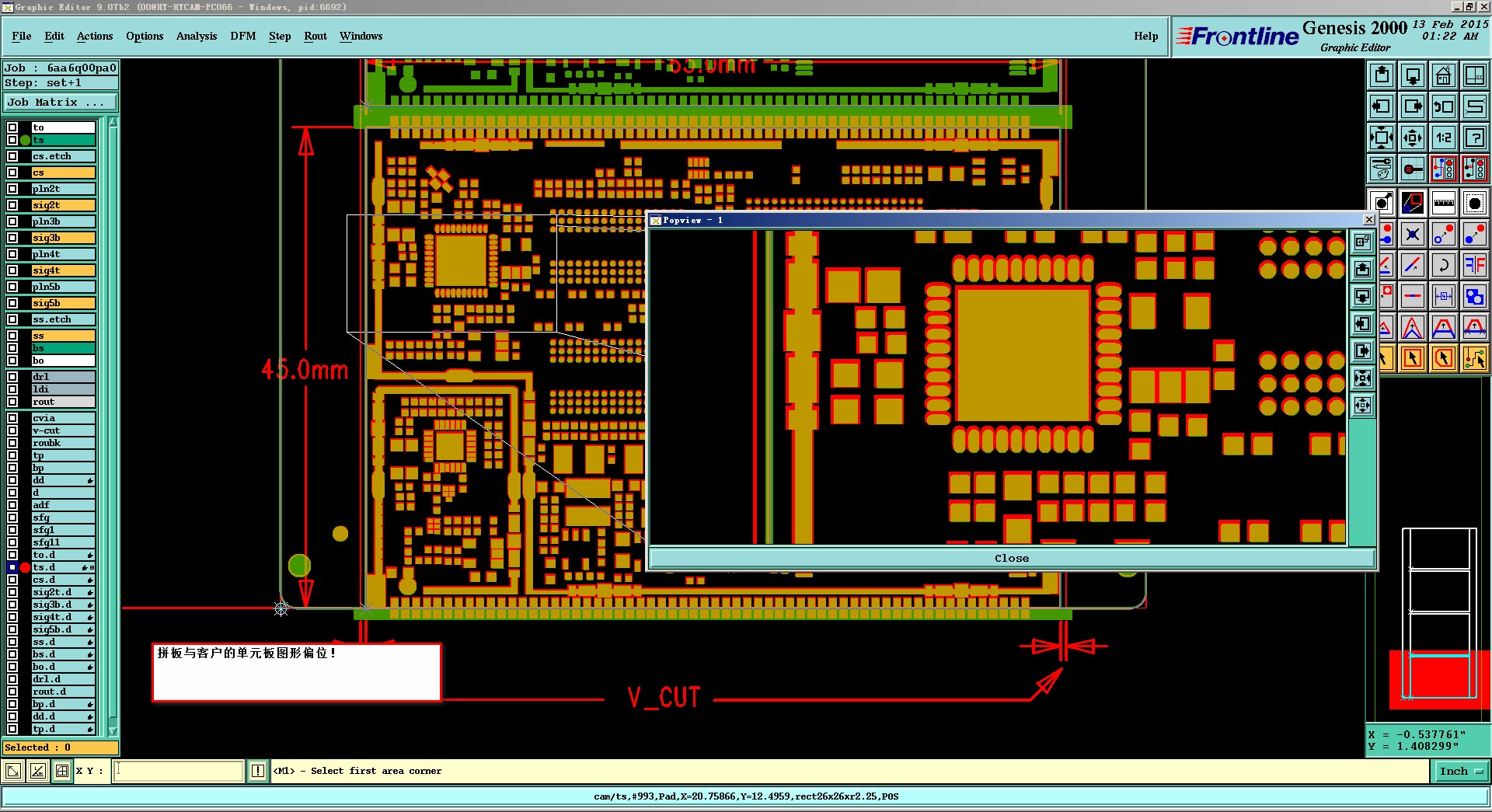This screenshot has width=1492, height=812.
Task: Click the exclamation mark icon beside XY field
Action: click(x=258, y=771)
